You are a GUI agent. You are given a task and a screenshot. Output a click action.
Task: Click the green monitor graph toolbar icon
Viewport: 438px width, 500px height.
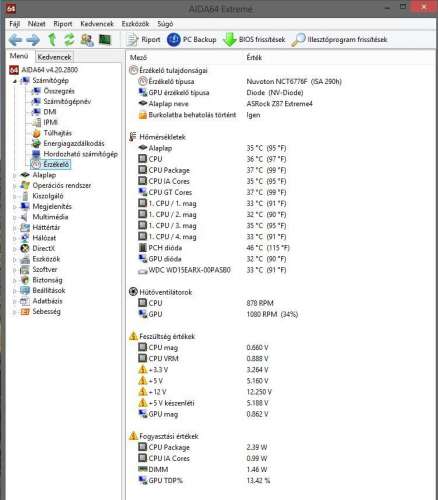click(105, 40)
